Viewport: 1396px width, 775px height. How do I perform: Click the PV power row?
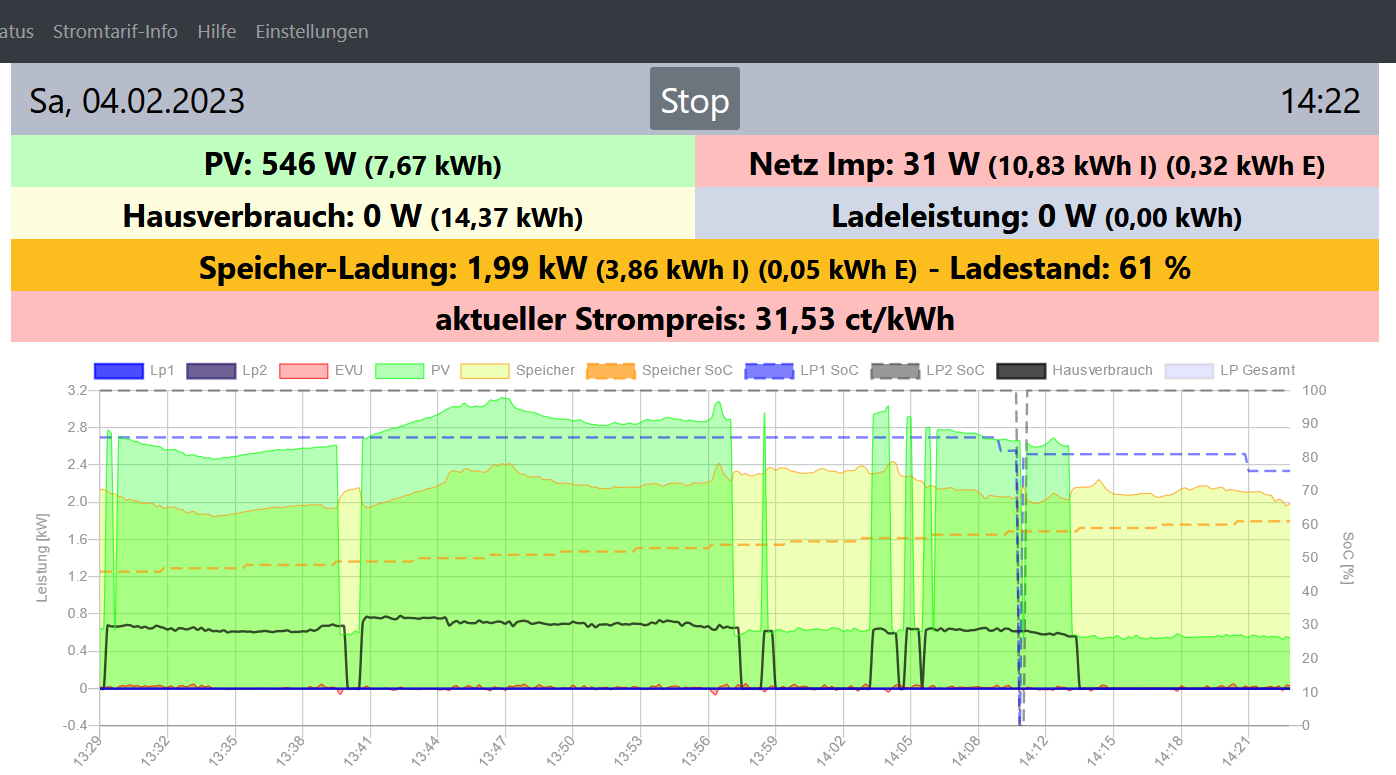(352, 163)
